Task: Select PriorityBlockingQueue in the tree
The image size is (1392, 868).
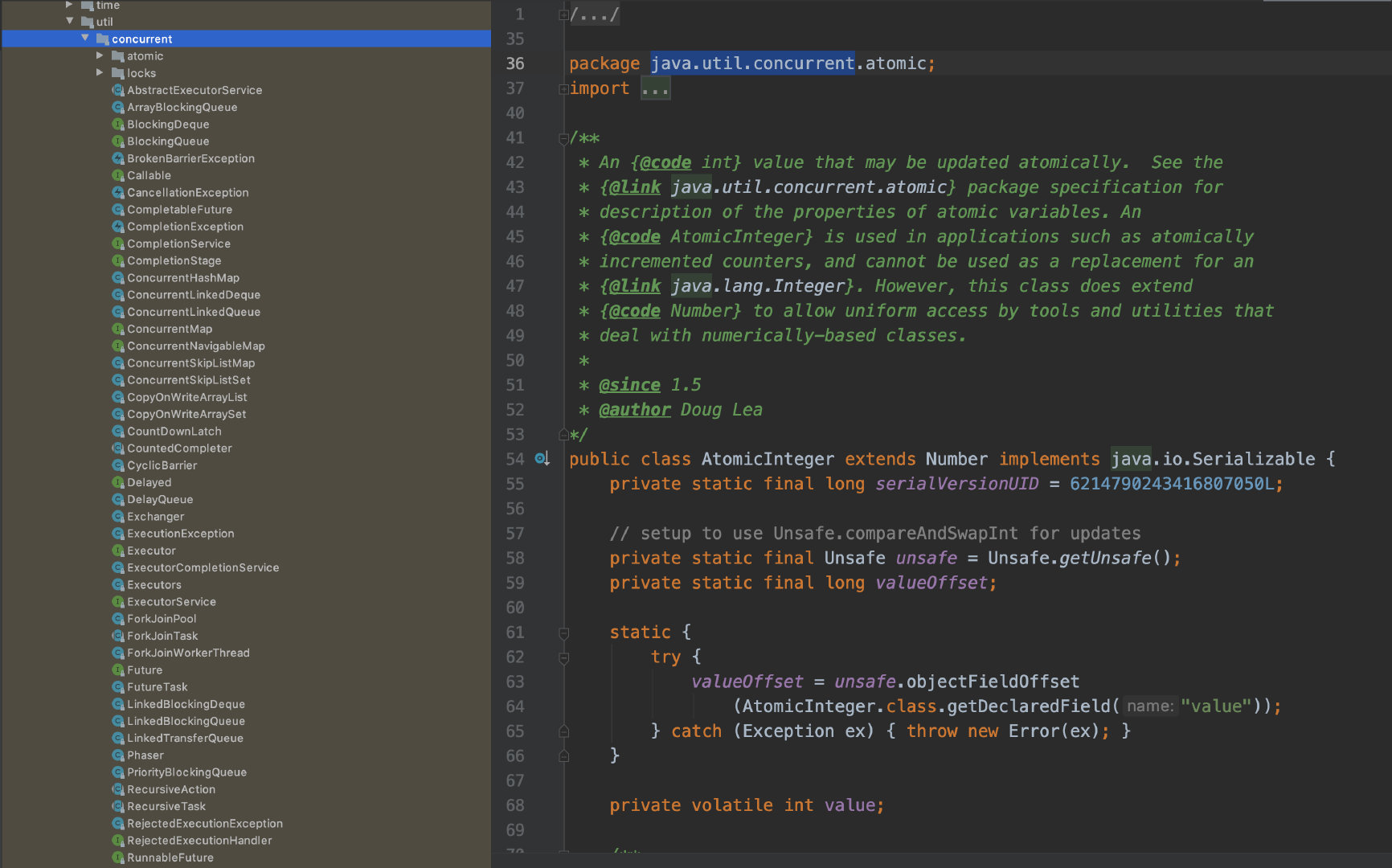Action: pyautogui.click(x=186, y=772)
